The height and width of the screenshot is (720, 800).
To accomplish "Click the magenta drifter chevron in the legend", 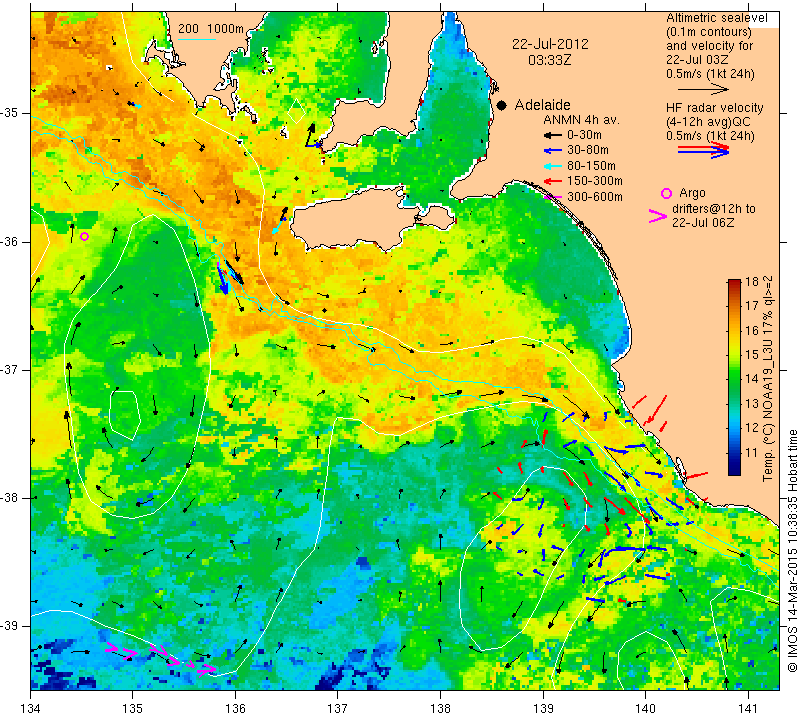I will click(x=658, y=216).
